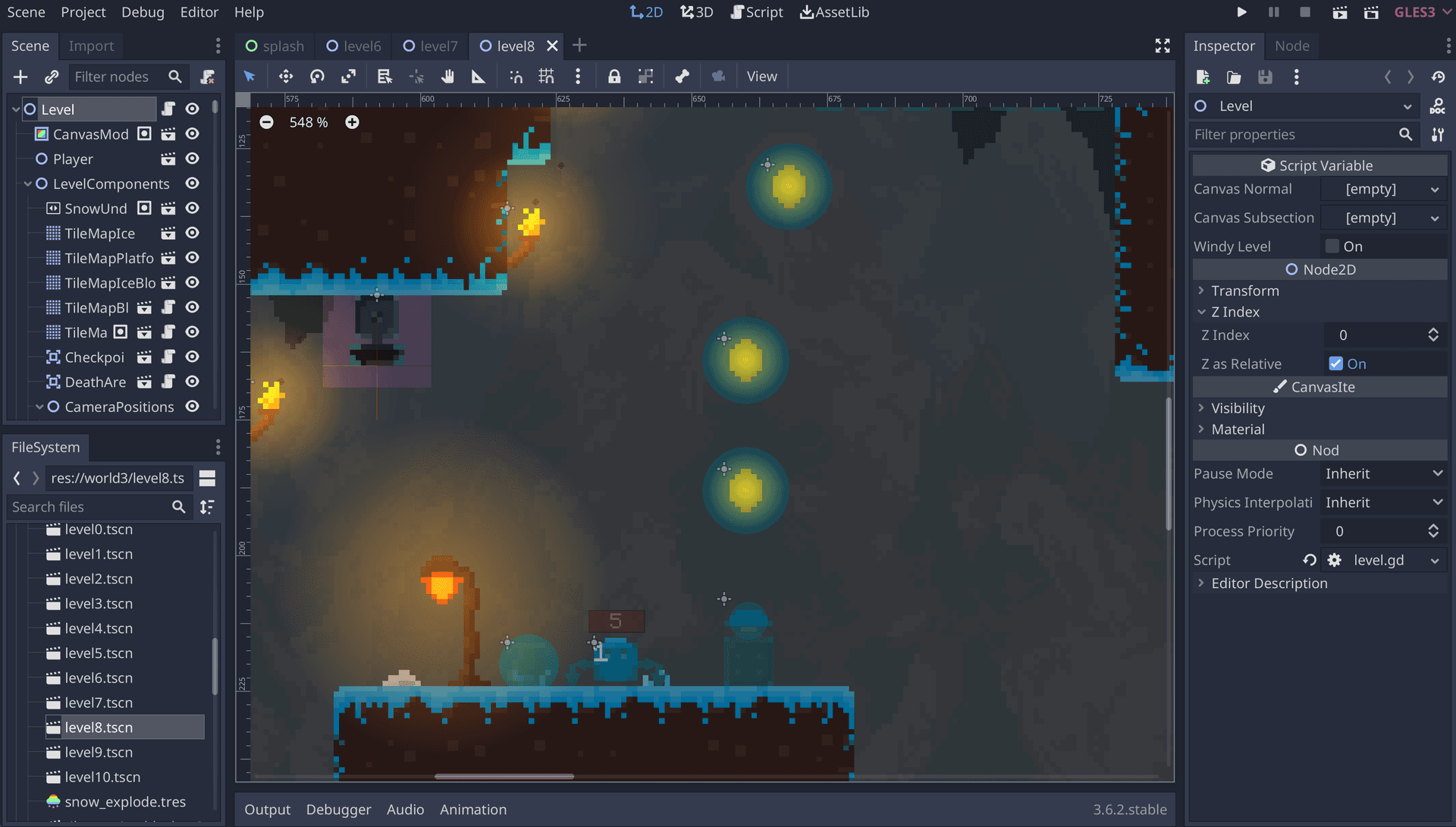Toggle FileSystem split view mode
Image resolution: width=1456 pixels, height=827 pixels.
coord(207,478)
